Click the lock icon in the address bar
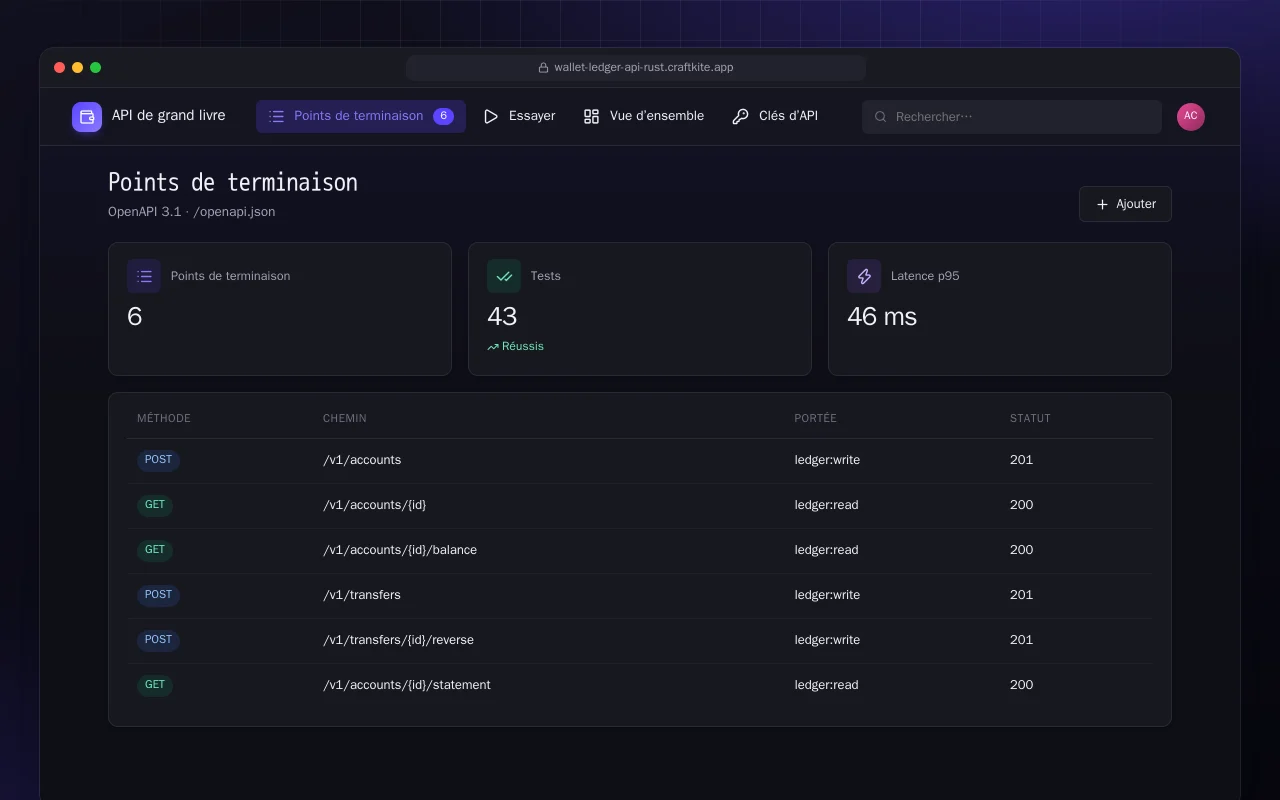 point(544,68)
